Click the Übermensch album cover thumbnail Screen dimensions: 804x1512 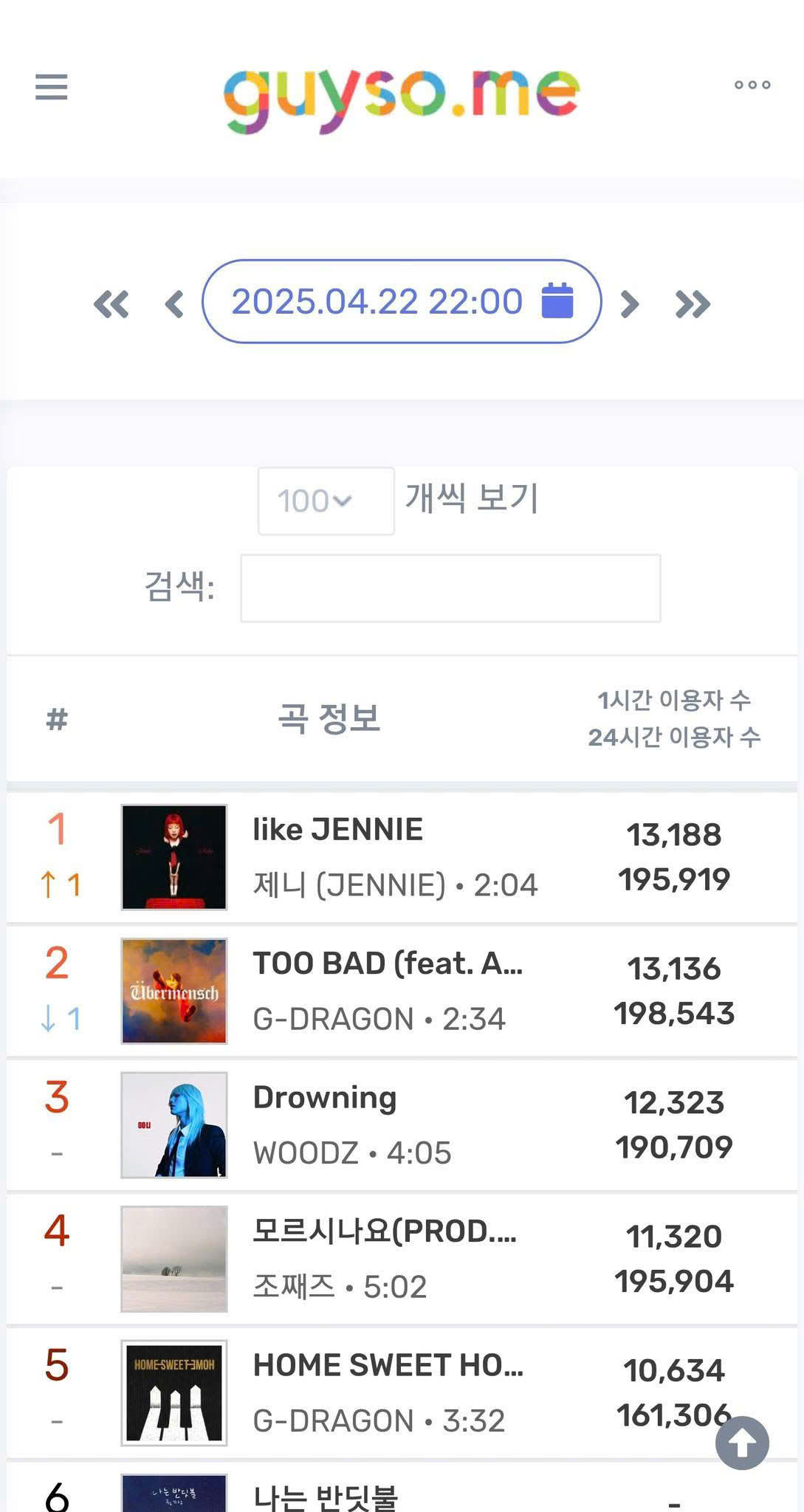coord(174,991)
